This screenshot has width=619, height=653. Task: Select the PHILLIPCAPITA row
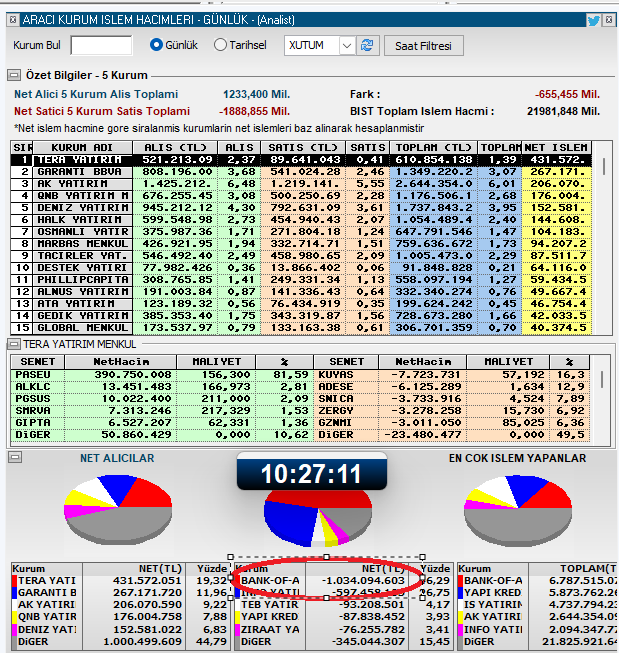pyautogui.click(x=301, y=280)
